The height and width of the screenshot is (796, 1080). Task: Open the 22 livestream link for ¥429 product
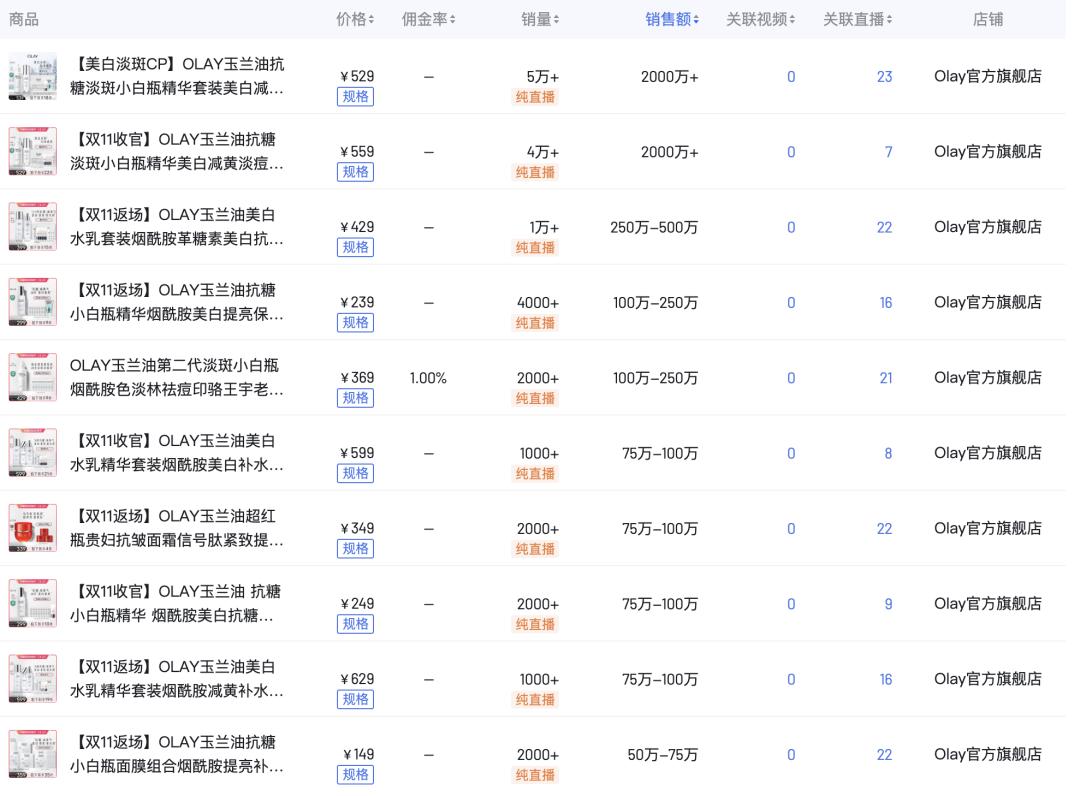pyautogui.click(x=884, y=227)
